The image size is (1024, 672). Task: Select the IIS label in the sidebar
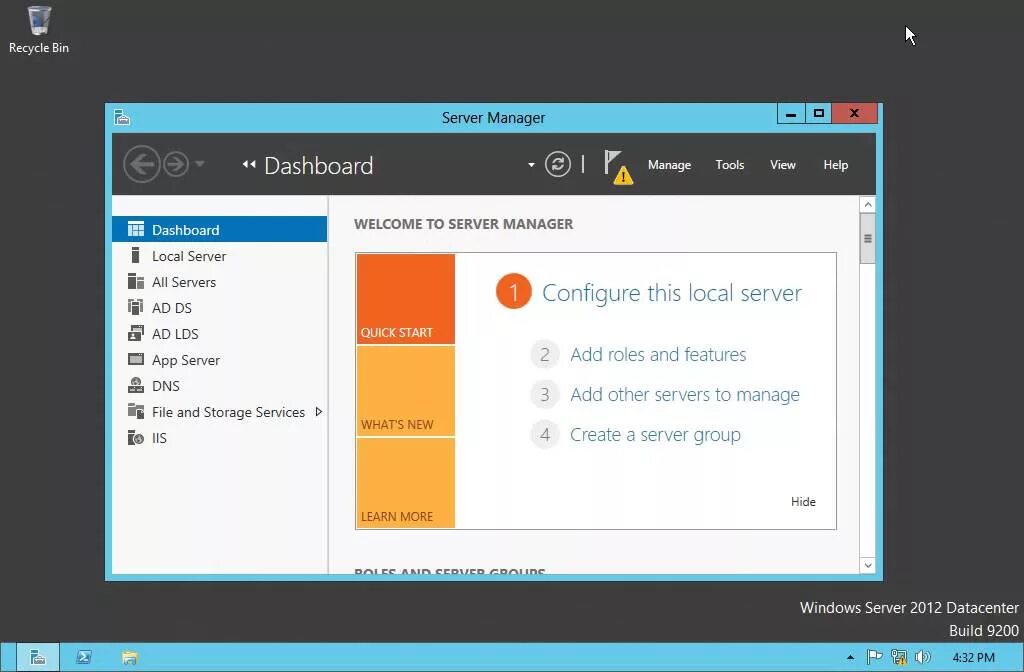tap(159, 438)
